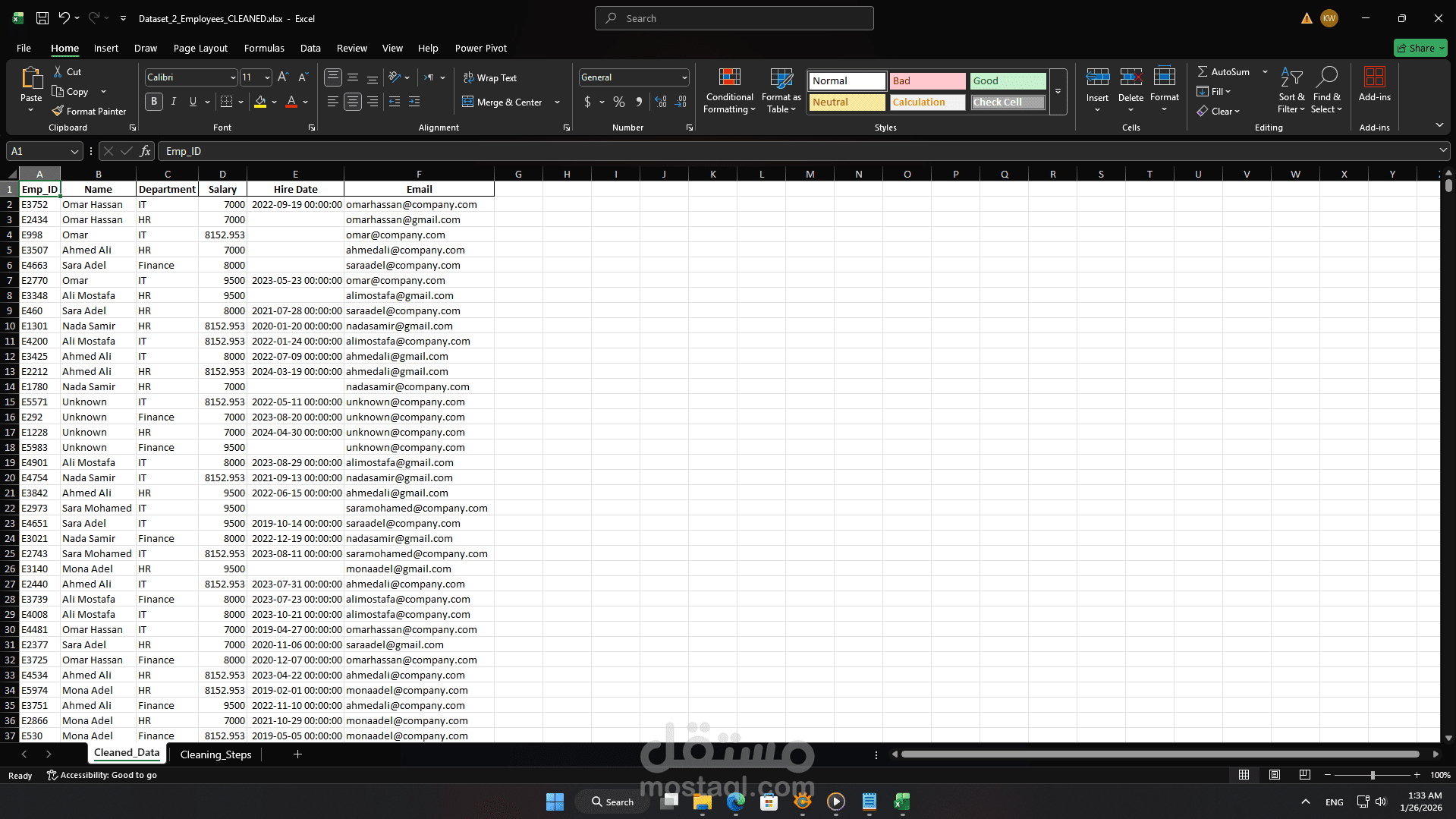
Task: Toggle Italic formatting
Action: click(x=173, y=101)
